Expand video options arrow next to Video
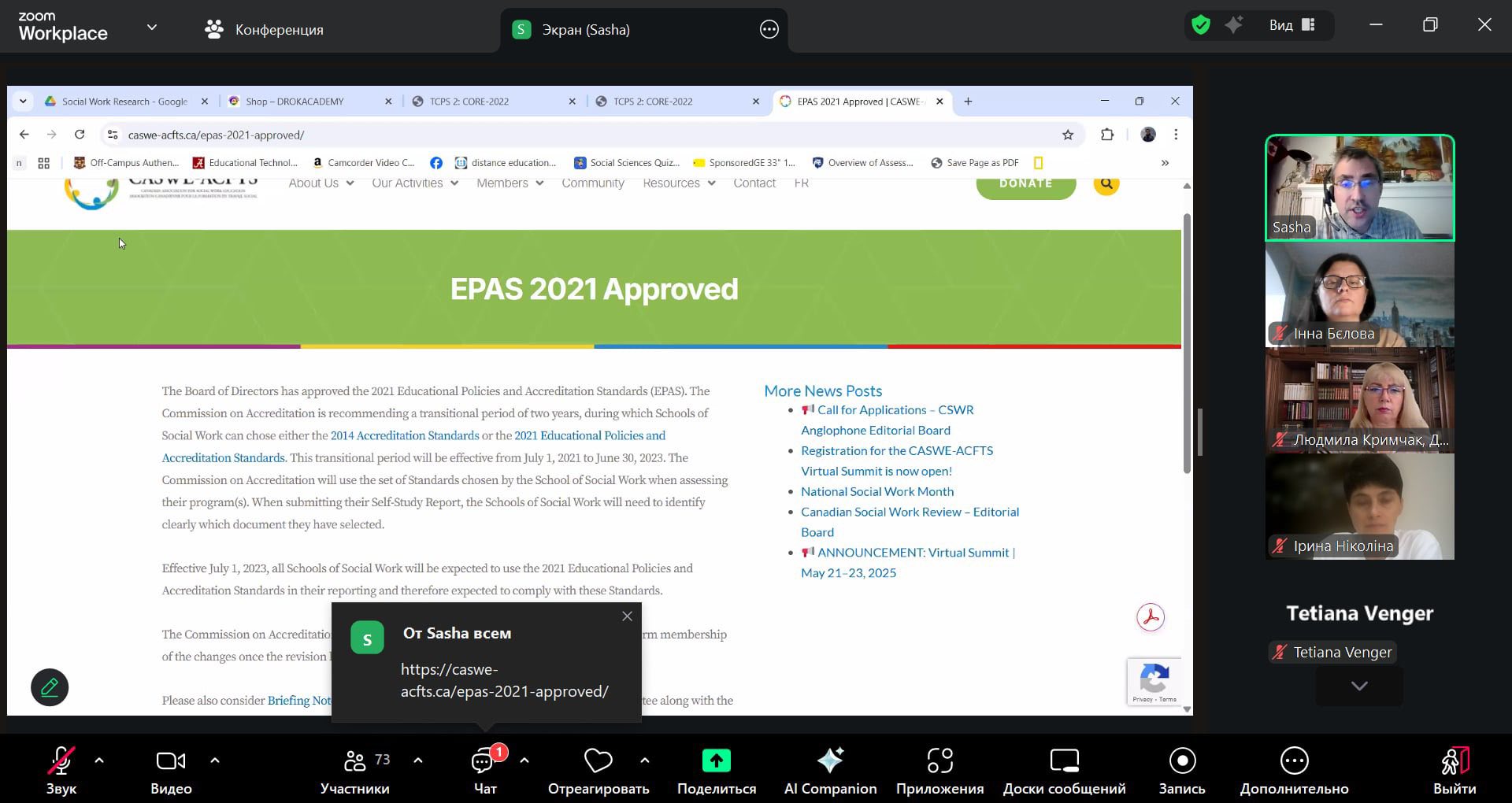 [215, 760]
